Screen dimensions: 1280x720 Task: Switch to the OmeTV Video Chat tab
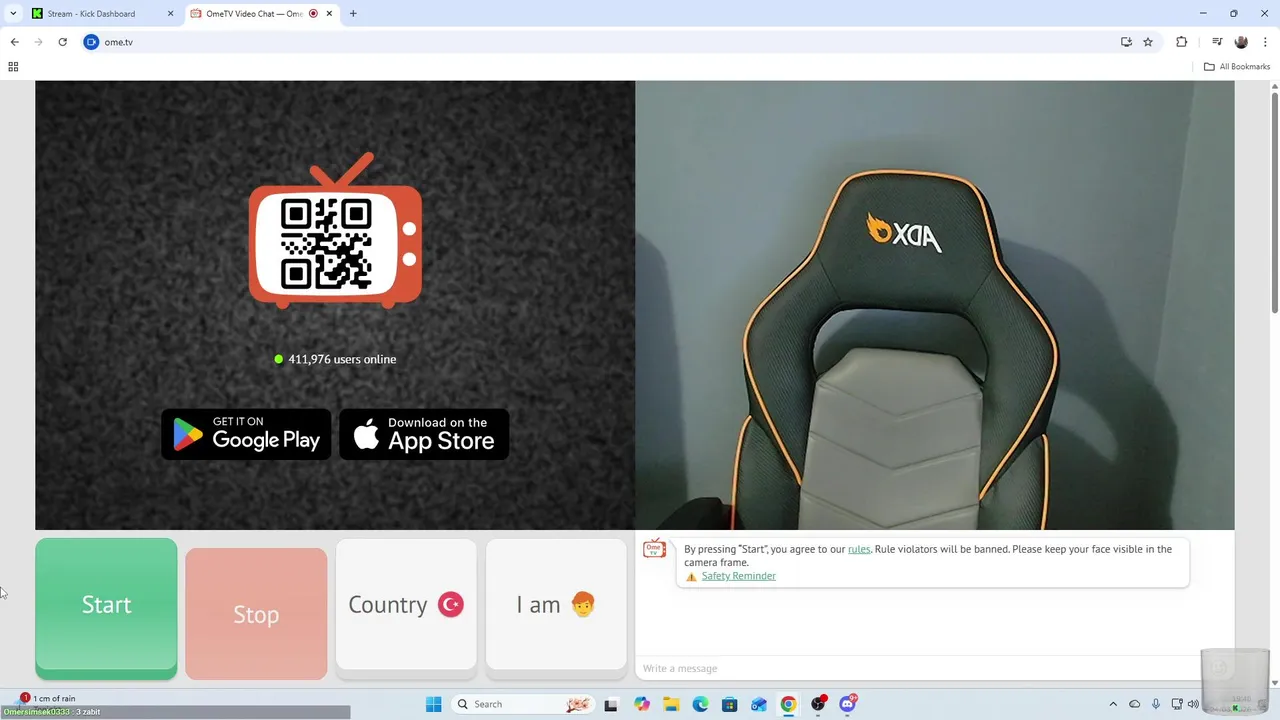(x=262, y=14)
